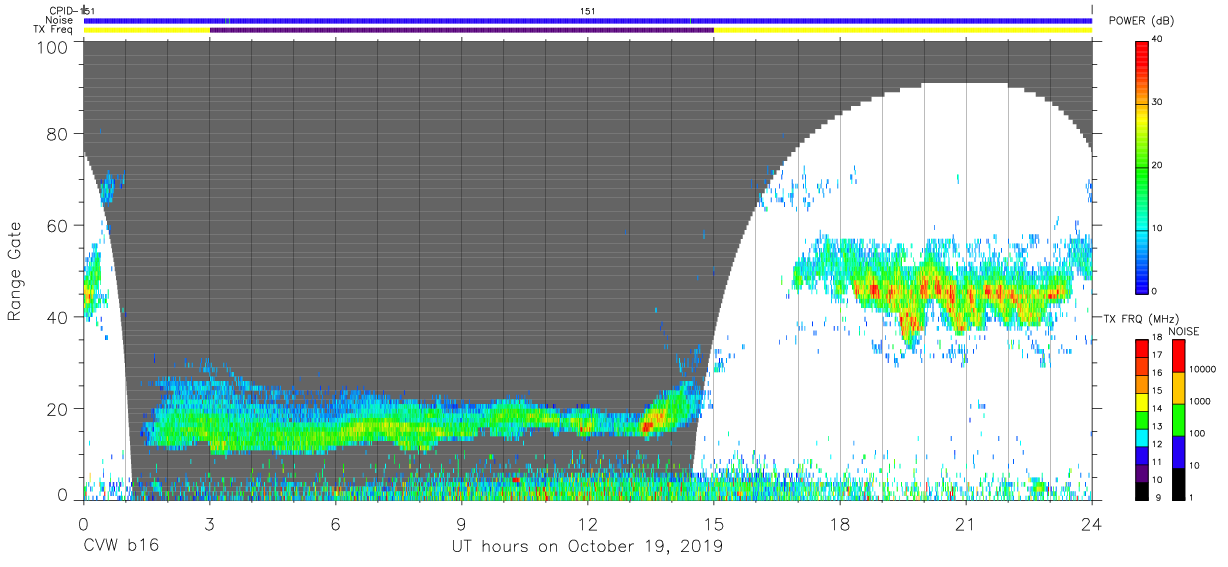Click the POWER (dB) color bar title
The height and width of the screenshot is (567, 1228).
[x=1141, y=20]
